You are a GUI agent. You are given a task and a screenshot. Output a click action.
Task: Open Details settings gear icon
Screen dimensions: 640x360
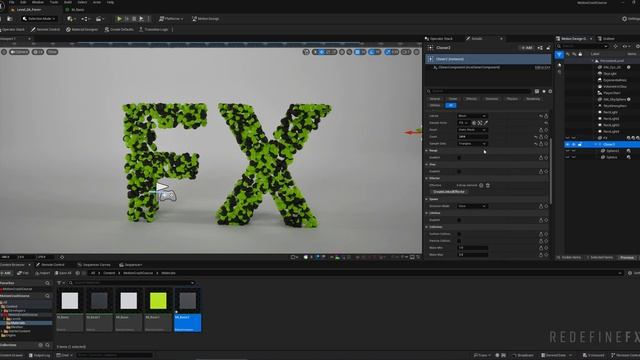tap(550, 91)
